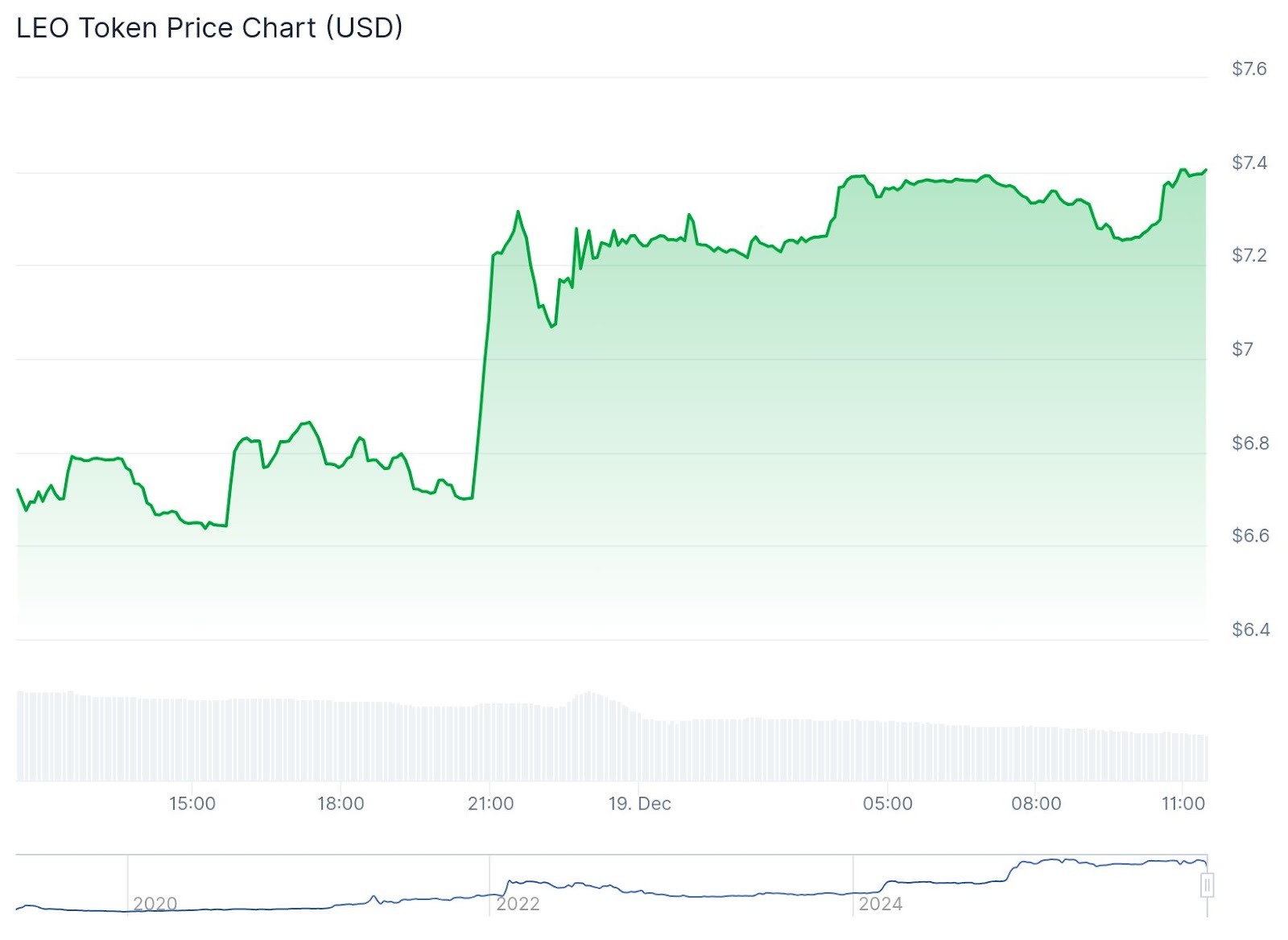Click the 15:00 time axis label
This screenshot has height=940, width=1288.
tap(192, 803)
